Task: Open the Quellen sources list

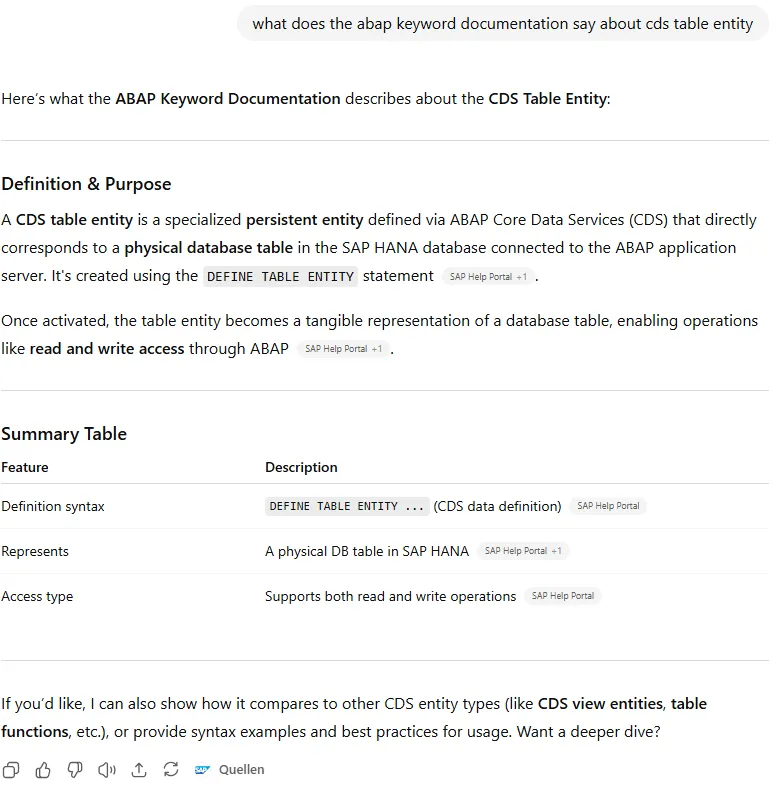Action: coord(241,770)
